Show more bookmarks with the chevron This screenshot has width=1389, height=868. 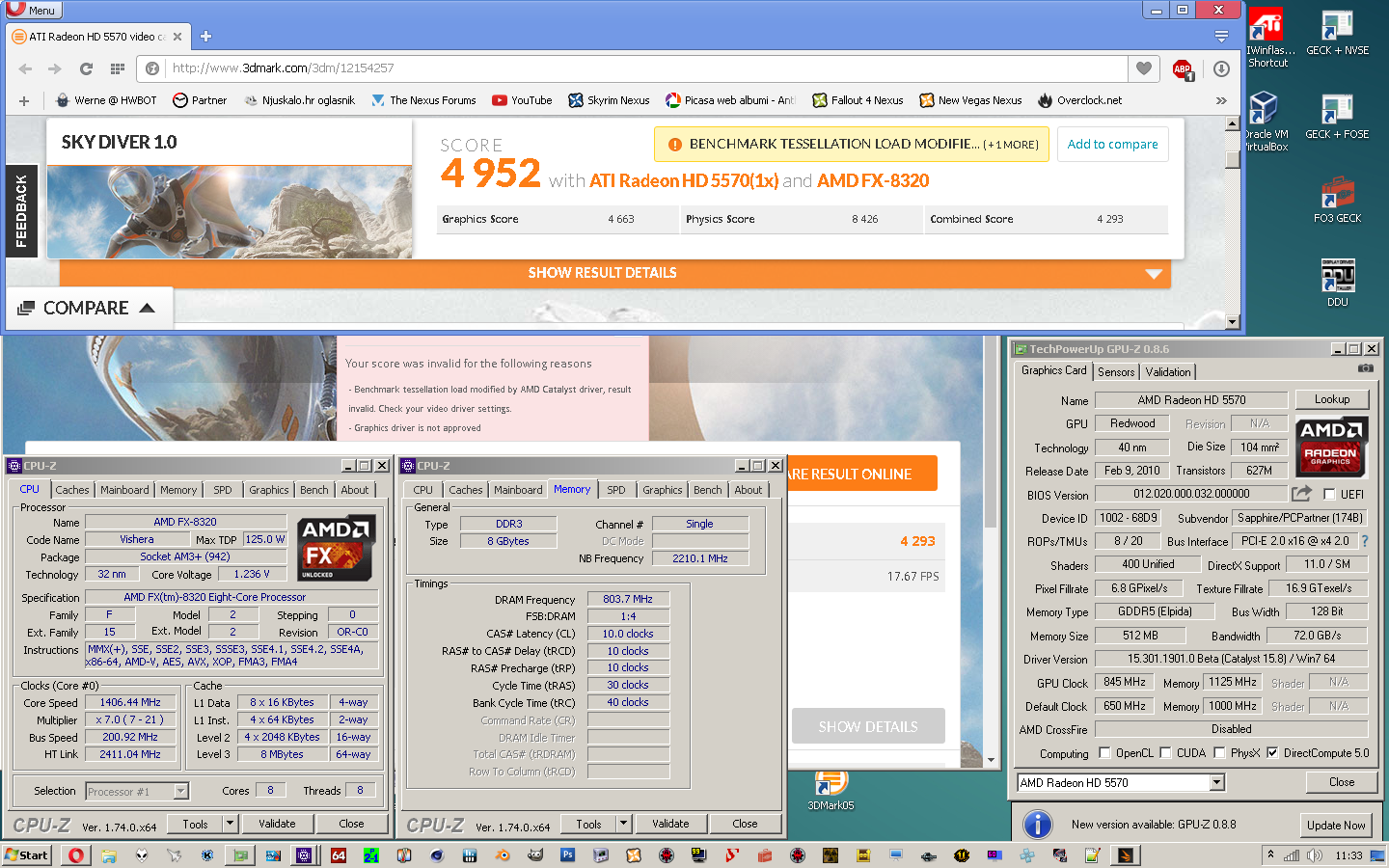[1221, 100]
